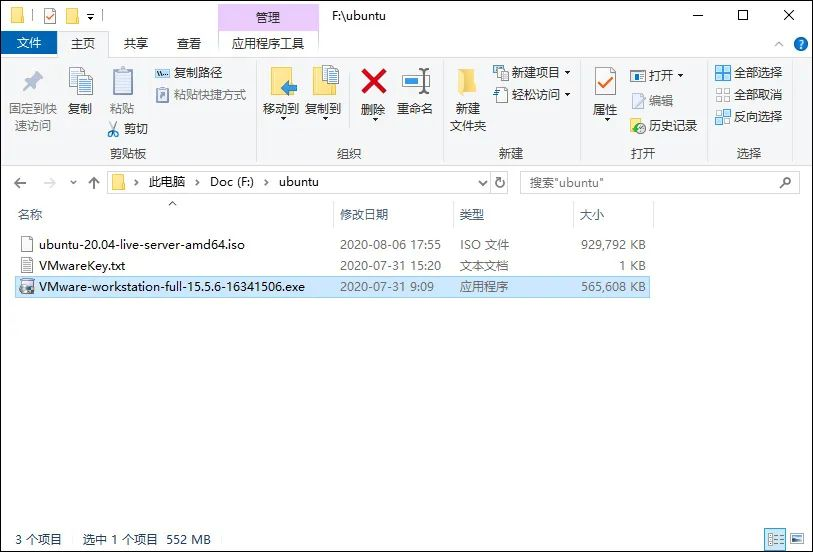Switch to the Share (共享) tab

[136, 44]
